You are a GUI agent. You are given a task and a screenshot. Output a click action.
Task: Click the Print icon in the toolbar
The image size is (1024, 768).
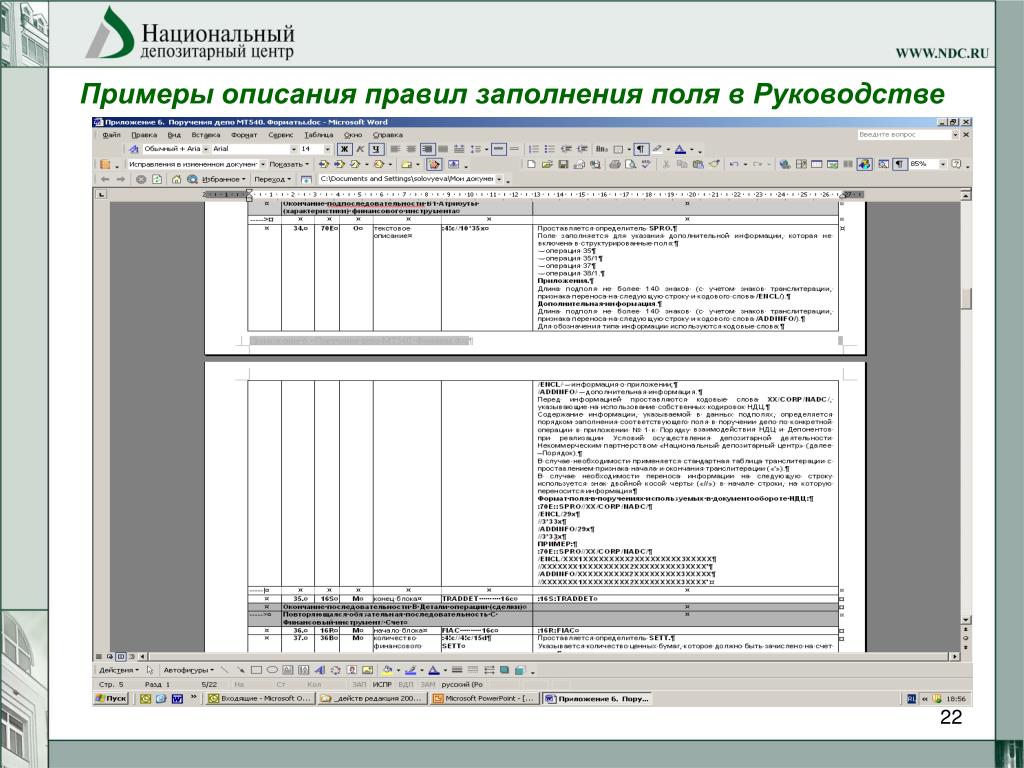coord(615,164)
